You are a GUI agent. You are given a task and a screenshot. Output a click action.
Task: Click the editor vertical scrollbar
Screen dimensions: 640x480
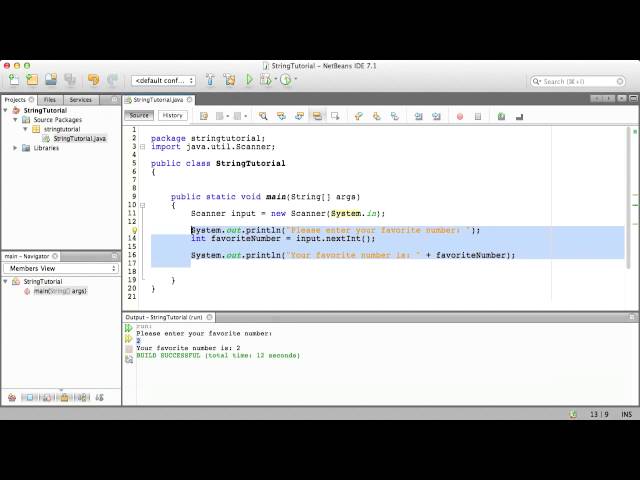click(629, 197)
